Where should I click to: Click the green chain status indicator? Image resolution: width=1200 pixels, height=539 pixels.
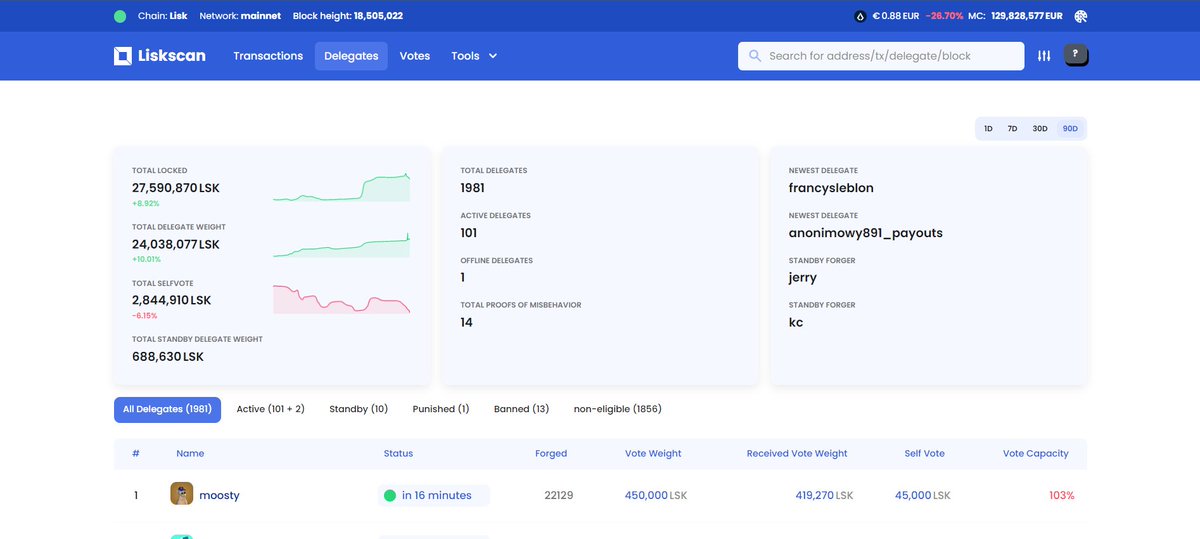click(x=120, y=16)
